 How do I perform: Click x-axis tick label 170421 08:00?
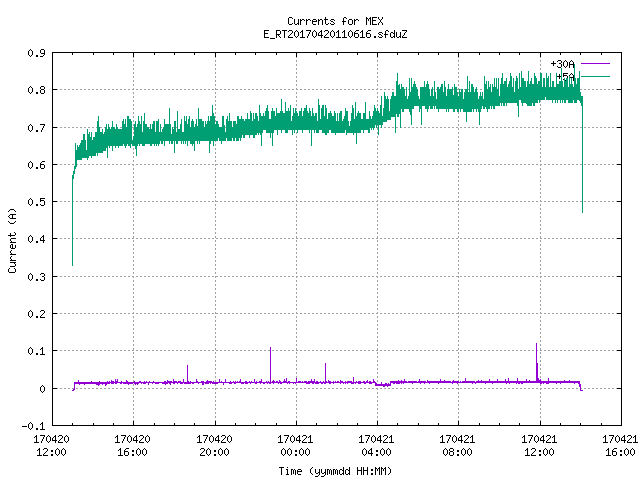pyautogui.click(x=457, y=446)
